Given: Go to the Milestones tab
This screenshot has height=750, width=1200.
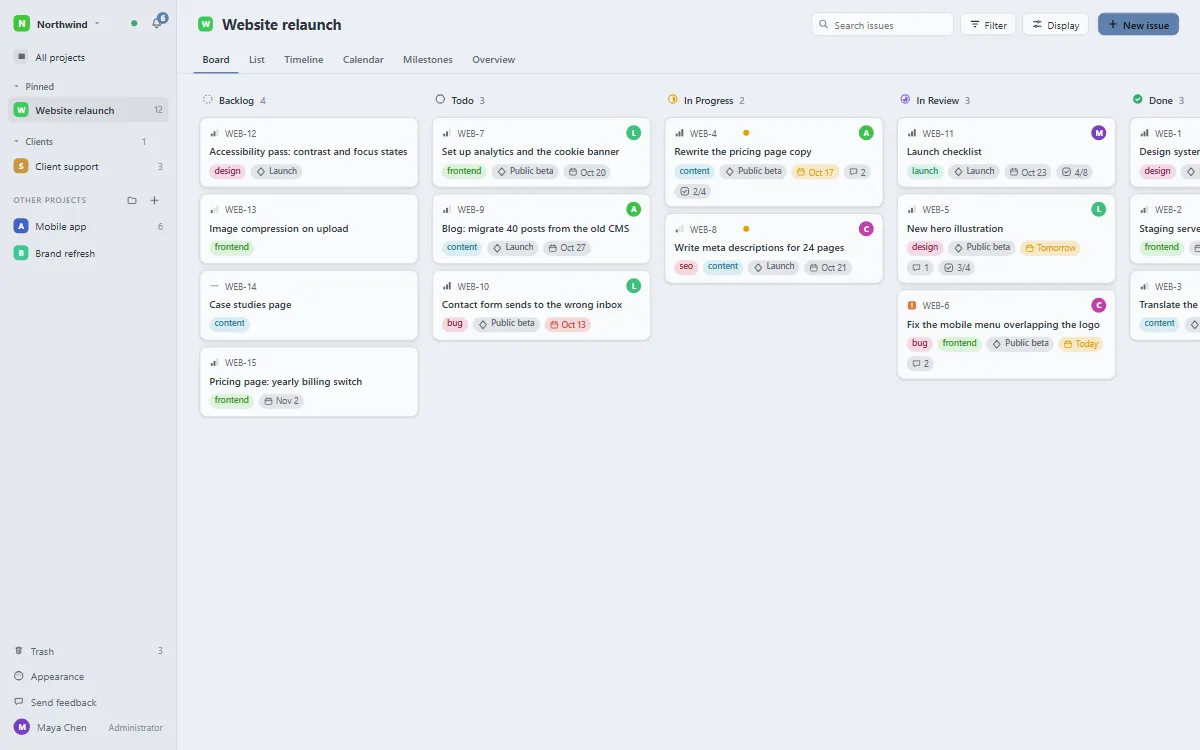Looking at the screenshot, I should coord(428,60).
